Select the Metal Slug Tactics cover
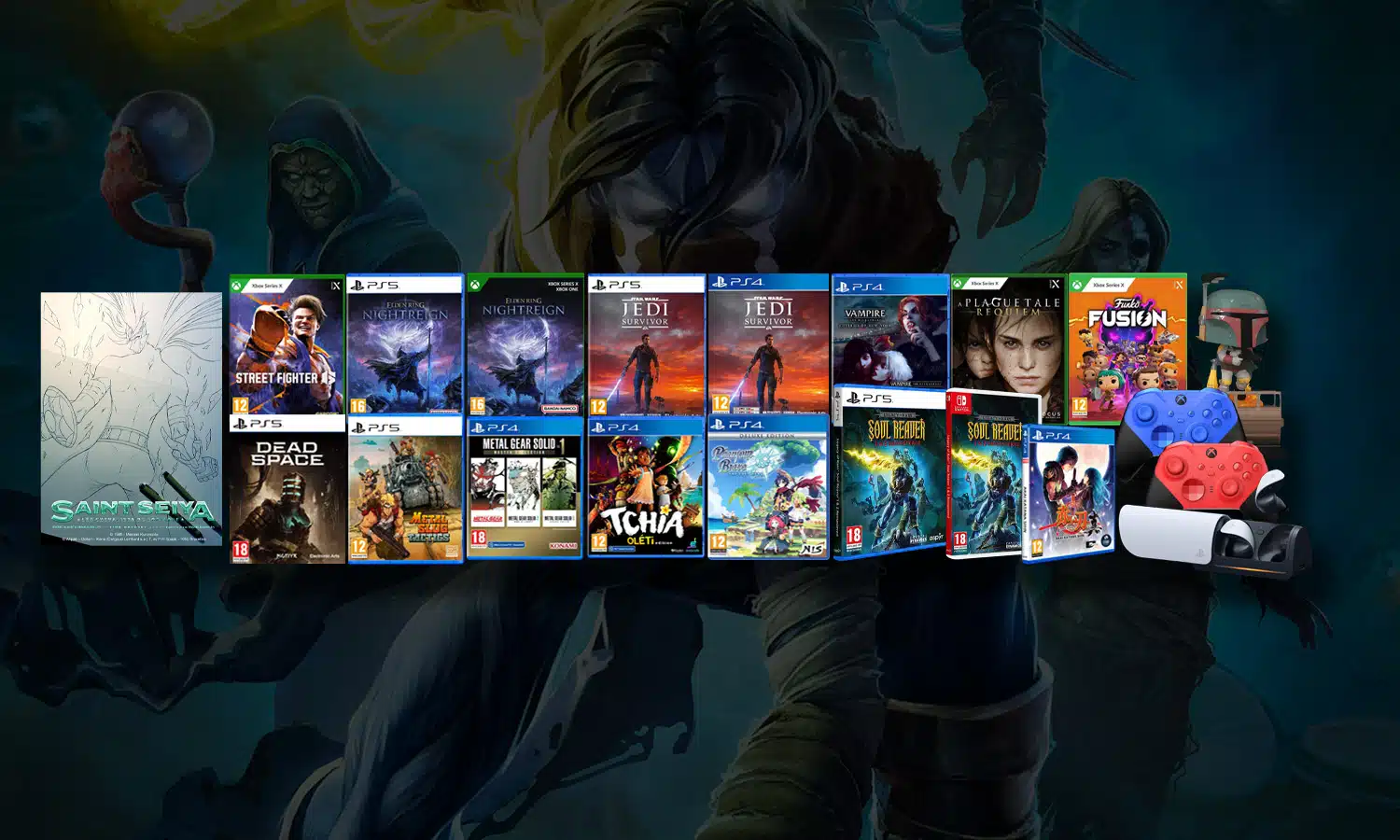Viewport: 1400px width, 840px height. [405, 490]
